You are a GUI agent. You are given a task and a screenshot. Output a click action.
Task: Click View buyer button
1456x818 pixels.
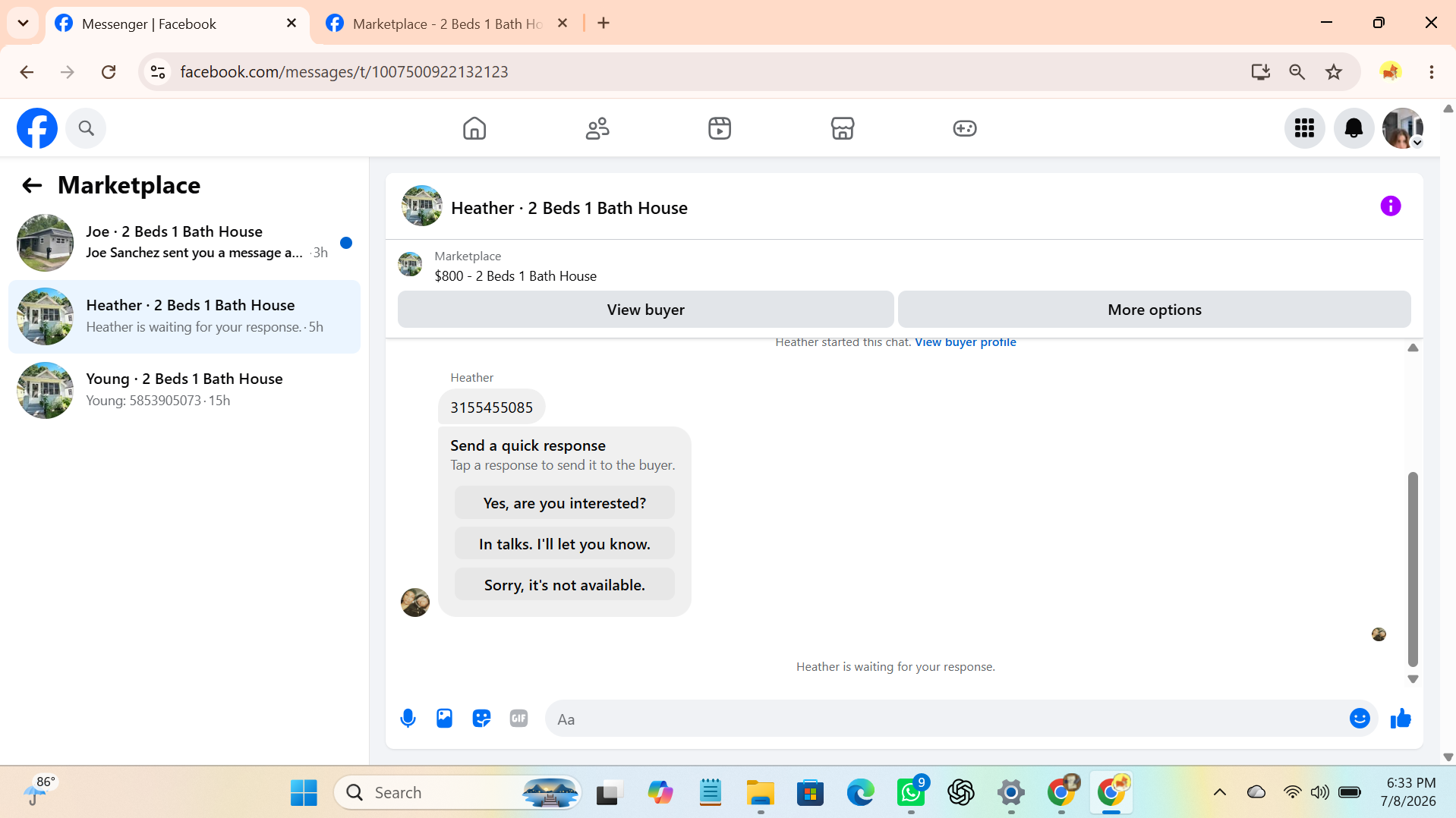pyautogui.click(x=646, y=310)
